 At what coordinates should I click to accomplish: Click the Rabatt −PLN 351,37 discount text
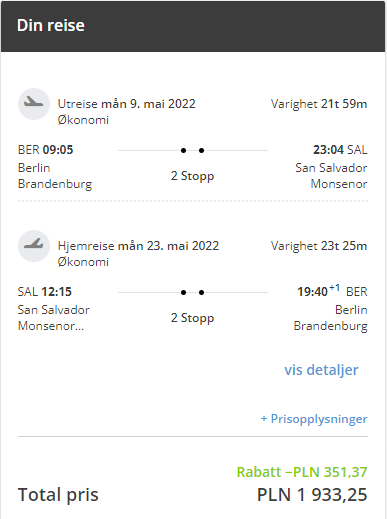pyautogui.click(x=302, y=472)
